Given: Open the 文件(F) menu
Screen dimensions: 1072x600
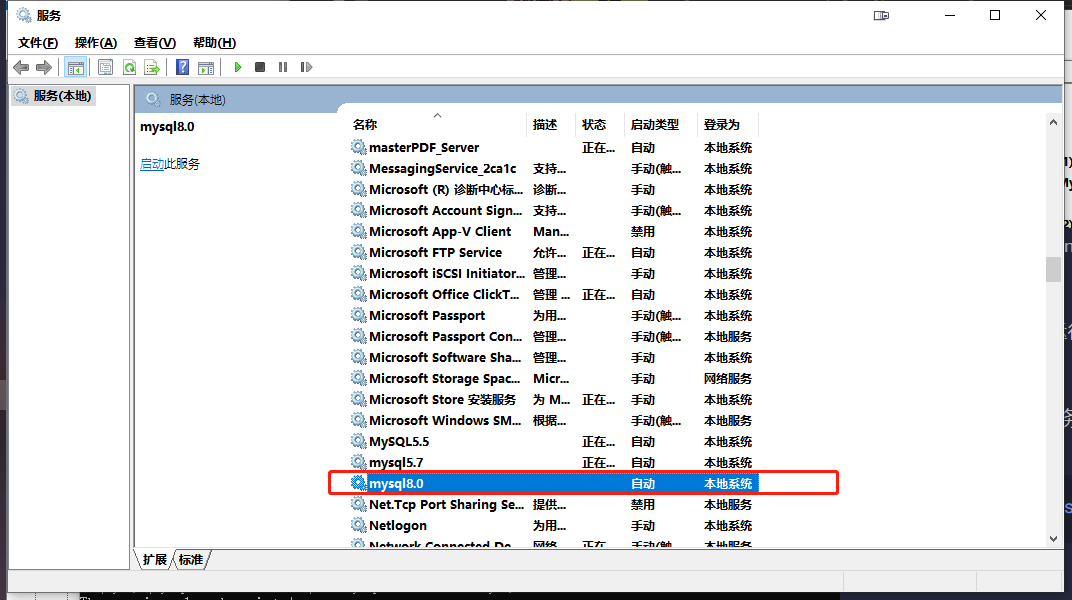Looking at the screenshot, I should pos(38,43).
